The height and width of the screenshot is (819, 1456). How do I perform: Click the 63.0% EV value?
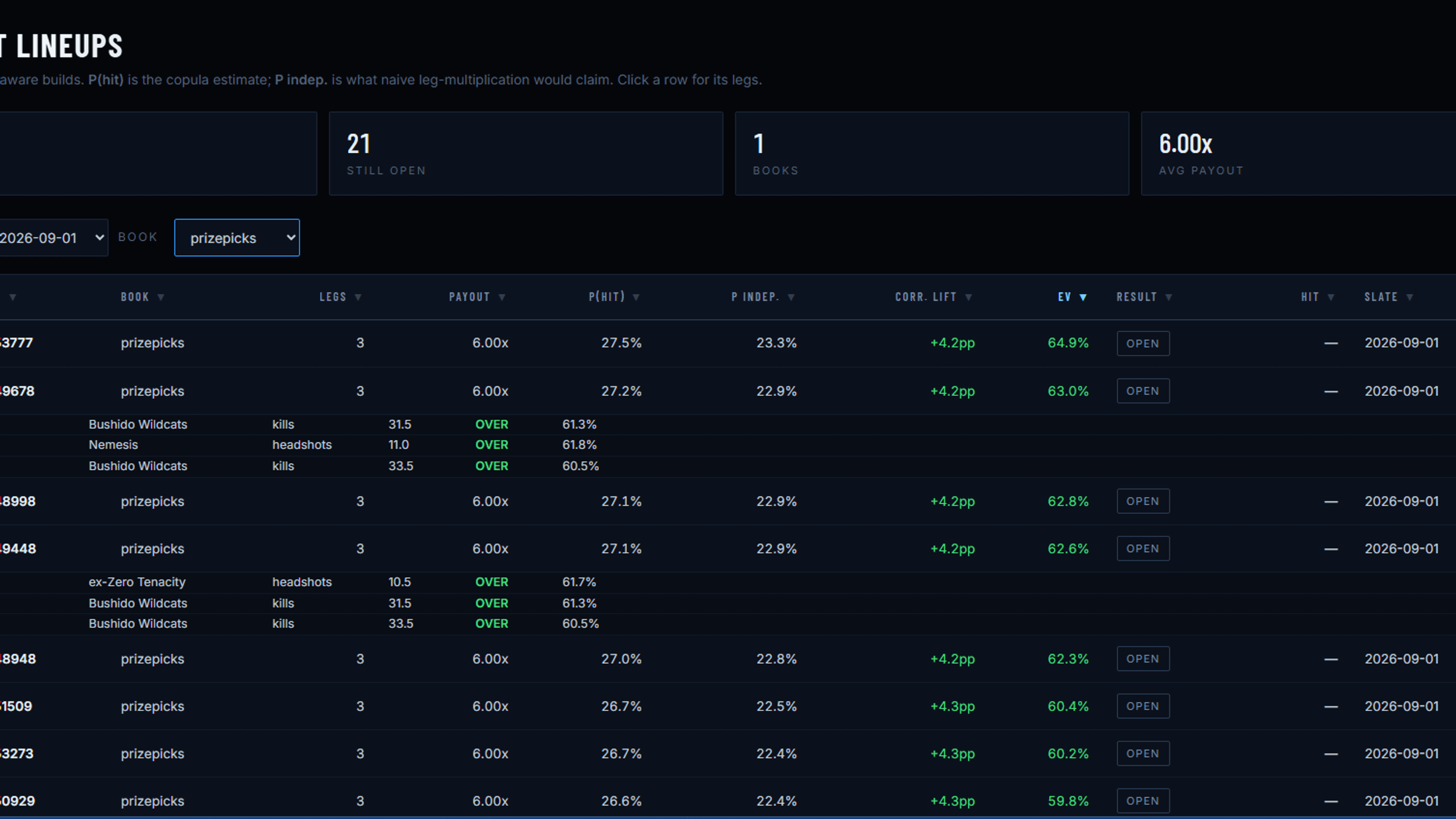click(1068, 391)
